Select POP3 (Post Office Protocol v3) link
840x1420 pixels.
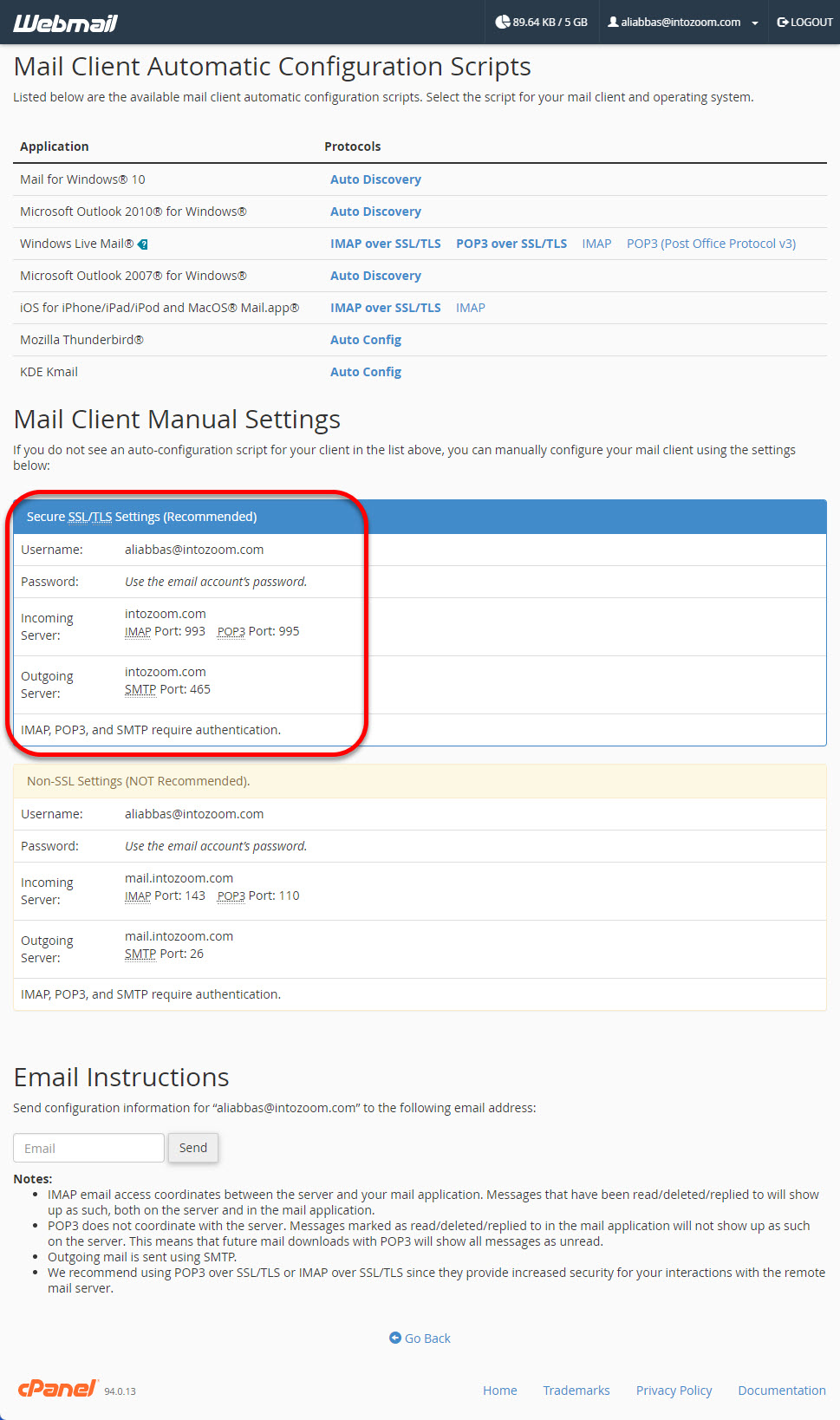point(711,244)
